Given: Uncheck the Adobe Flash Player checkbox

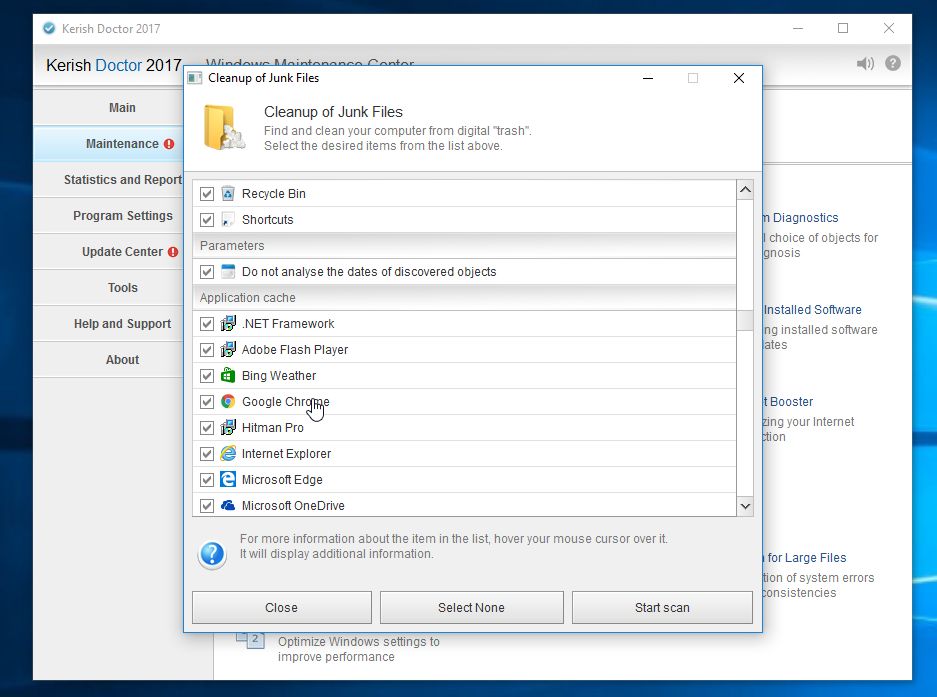Looking at the screenshot, I should (x=207, y=350).
